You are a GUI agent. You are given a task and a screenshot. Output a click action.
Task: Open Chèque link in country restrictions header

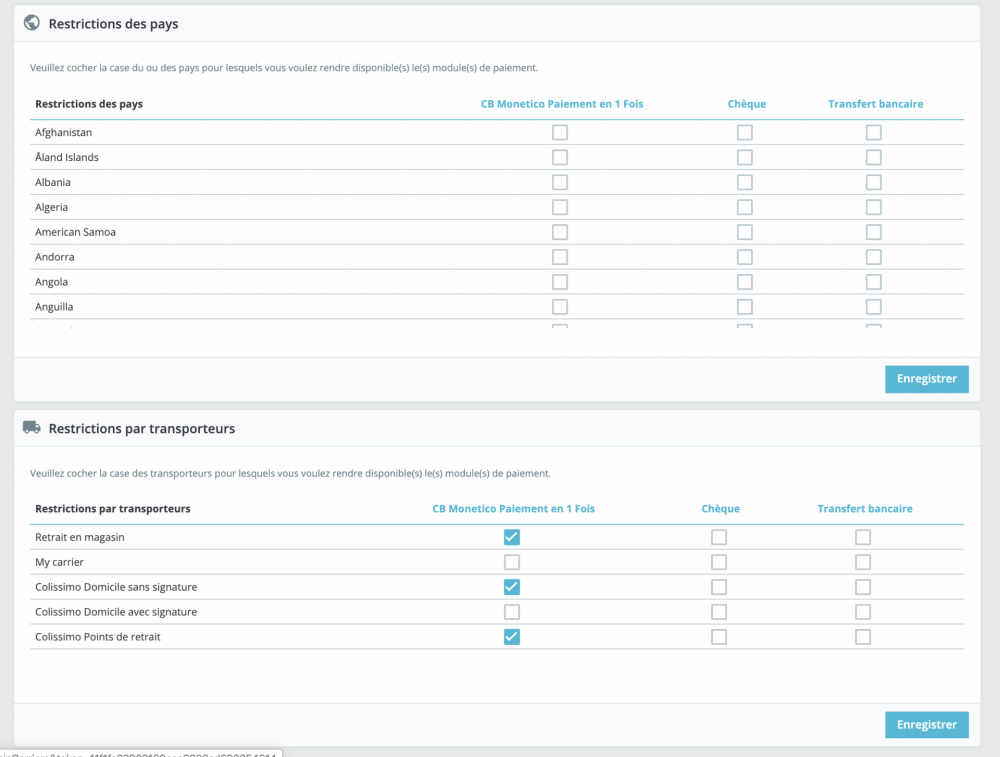click(x=747, y=104)
